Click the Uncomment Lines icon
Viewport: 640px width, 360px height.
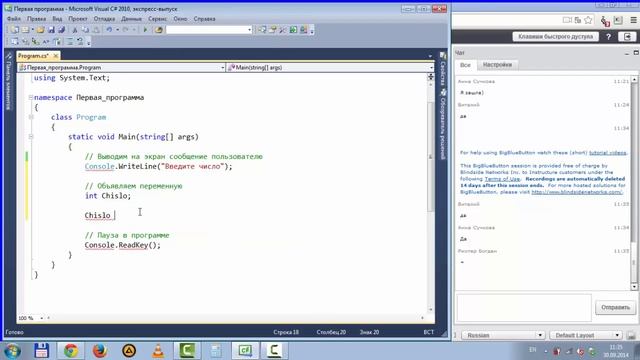coord(80,42)
